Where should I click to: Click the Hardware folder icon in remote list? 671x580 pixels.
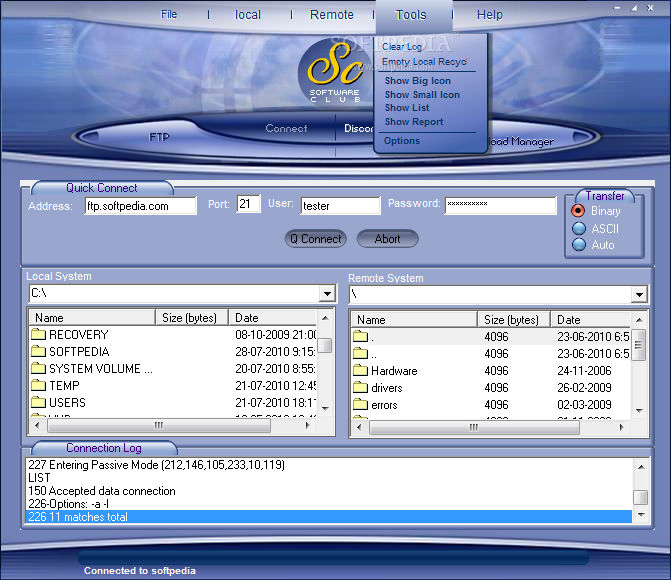(x=360, y=371)
